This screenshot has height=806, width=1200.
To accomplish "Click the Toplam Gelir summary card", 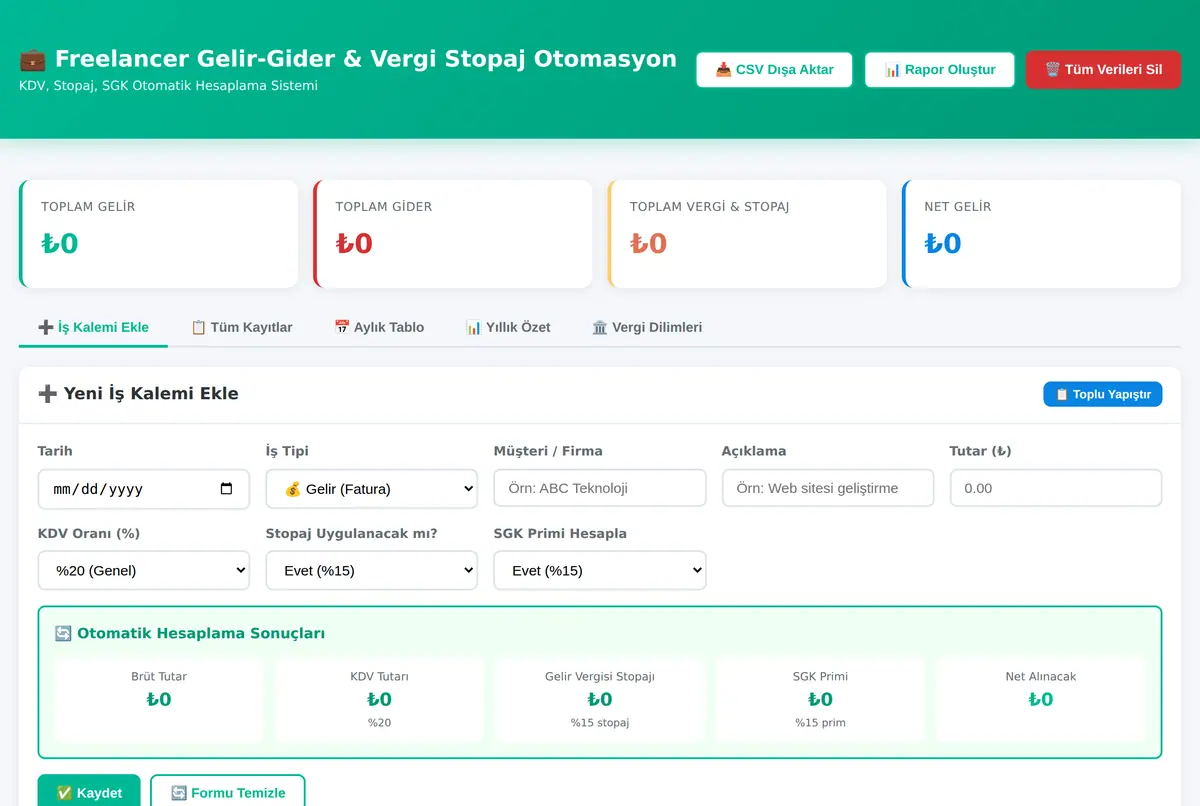I will pyautogui.click(x=158, y=234).
